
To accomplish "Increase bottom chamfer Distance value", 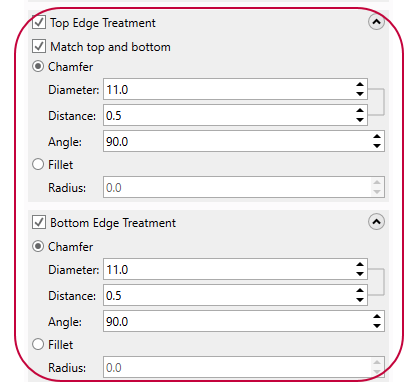I will 360,291.
